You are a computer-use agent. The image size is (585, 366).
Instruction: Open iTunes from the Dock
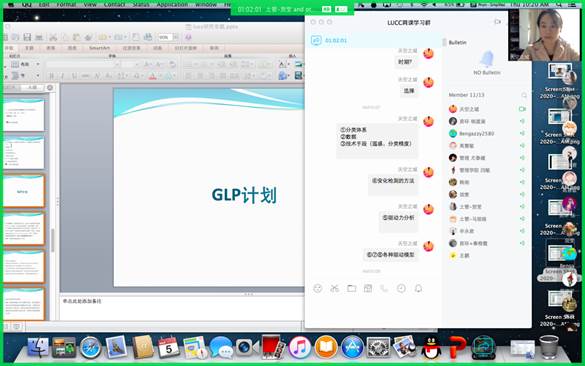point(299,347)
